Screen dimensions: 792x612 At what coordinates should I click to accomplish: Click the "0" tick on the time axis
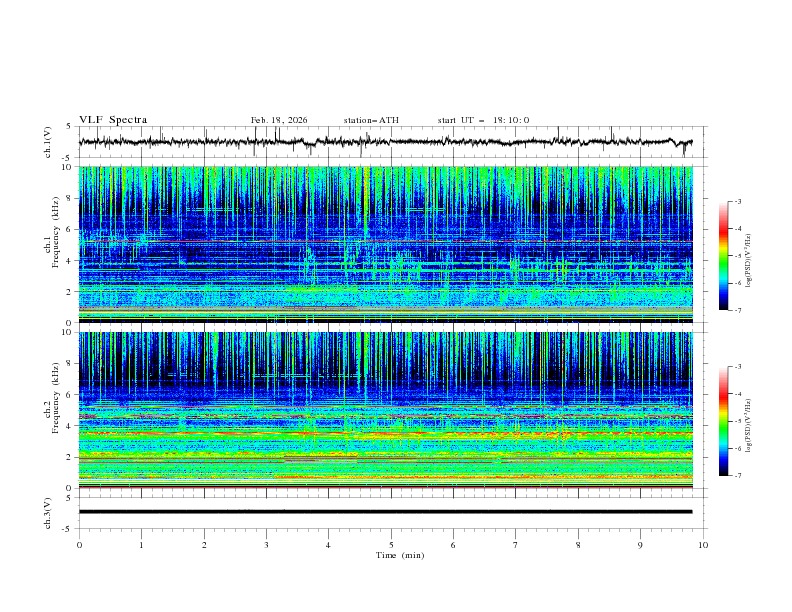(79, 545)
